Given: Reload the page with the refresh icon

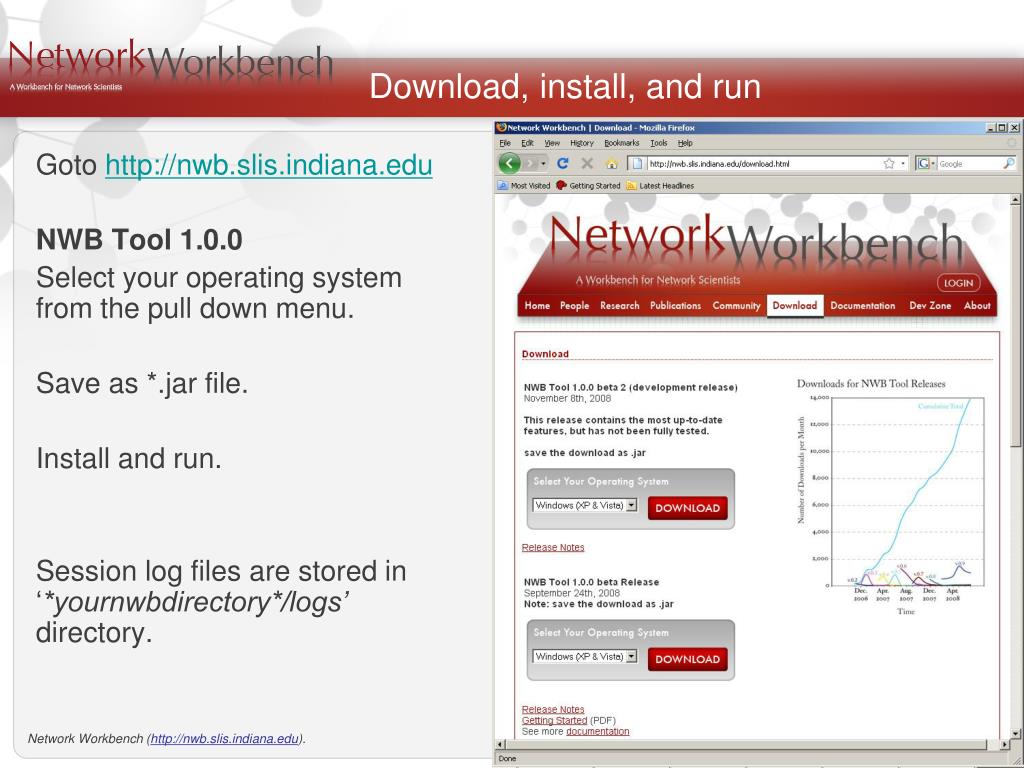Looking at the screenshot, I should 563,163.
